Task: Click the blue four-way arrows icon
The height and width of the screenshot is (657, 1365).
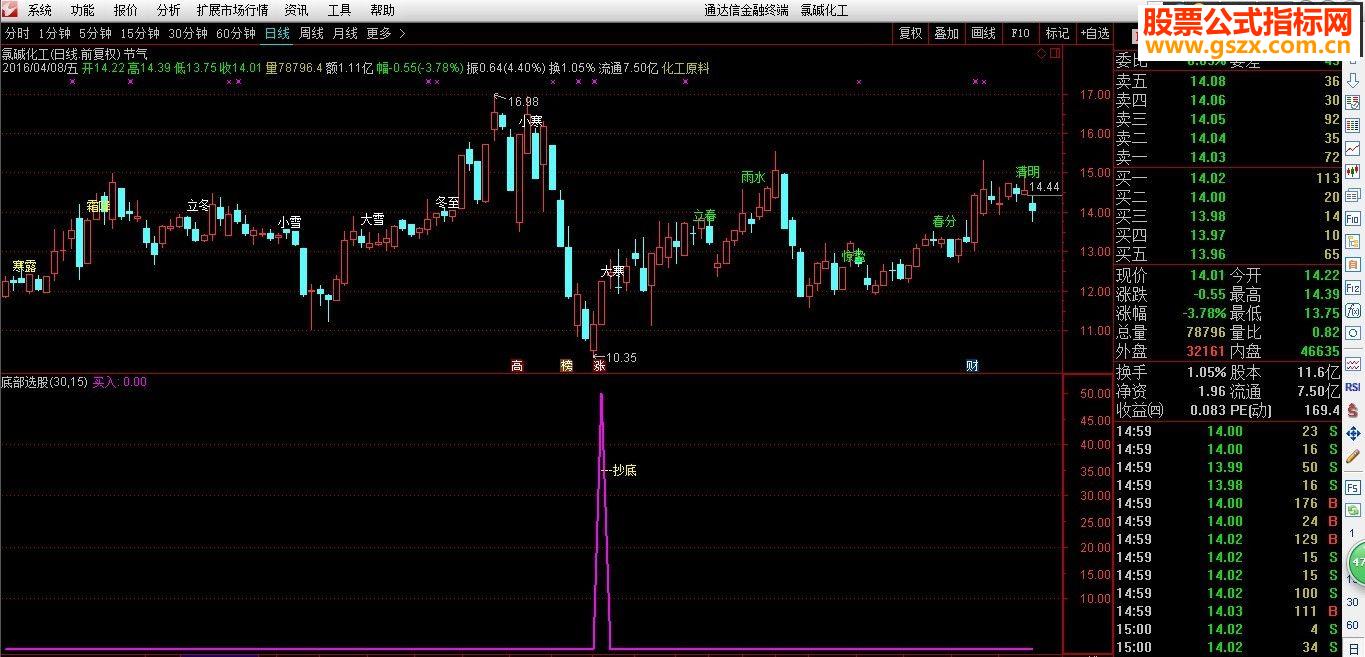Action: (x=1353, y=433)
